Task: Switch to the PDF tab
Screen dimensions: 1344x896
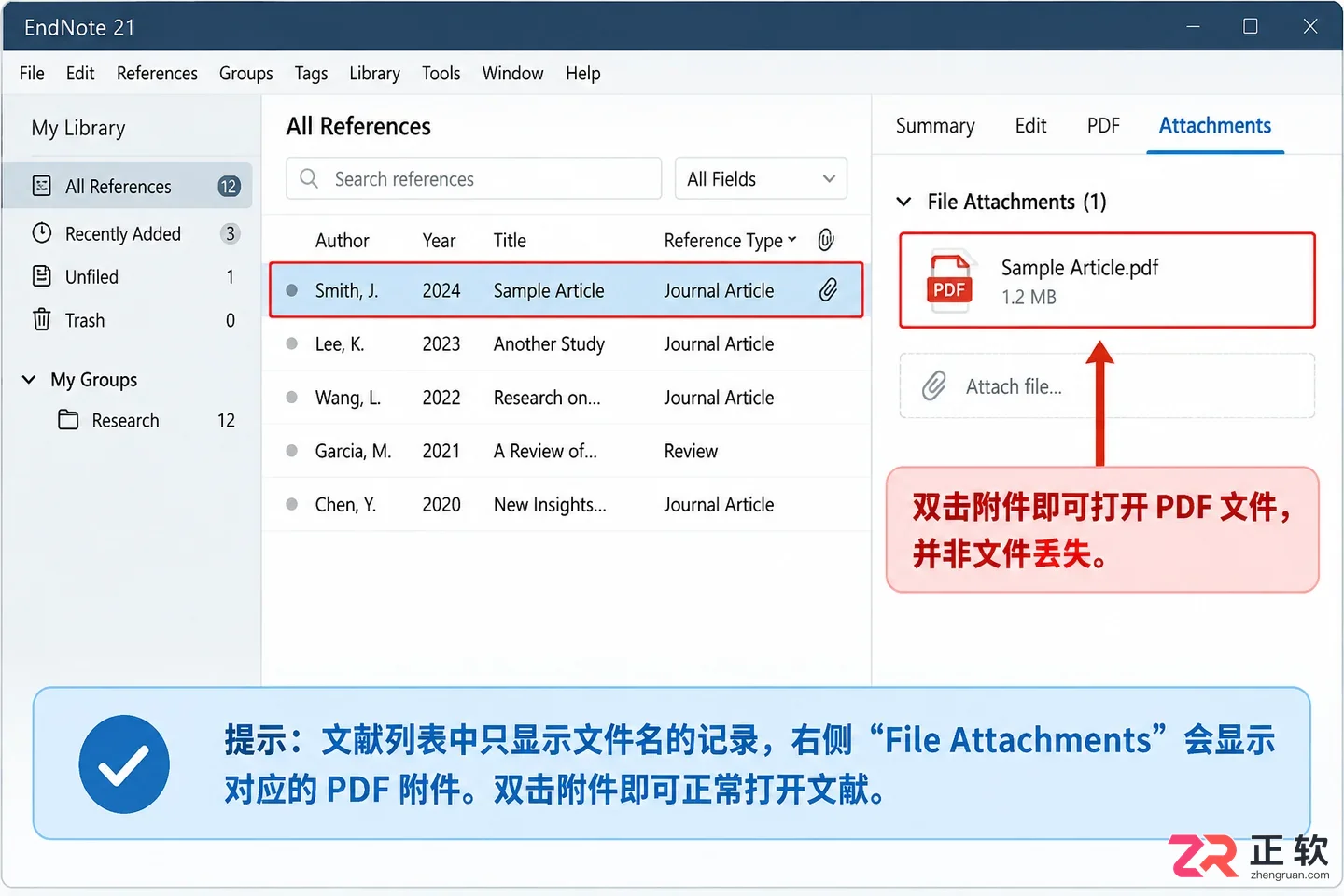Action: click(x=1103, y=126)
